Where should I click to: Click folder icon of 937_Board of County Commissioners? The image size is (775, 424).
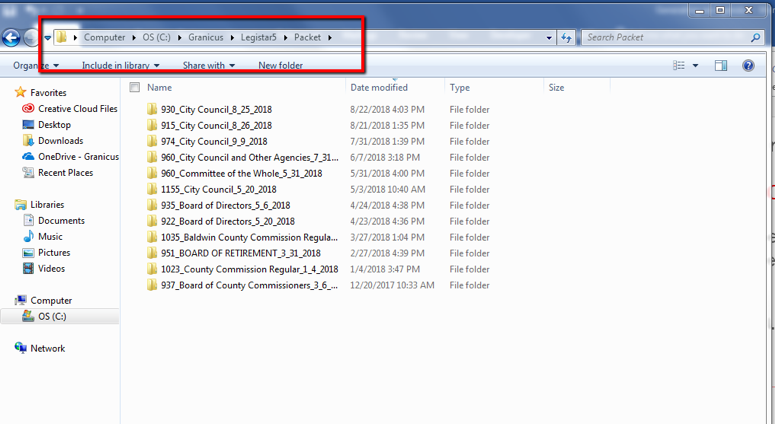[152, 285]
